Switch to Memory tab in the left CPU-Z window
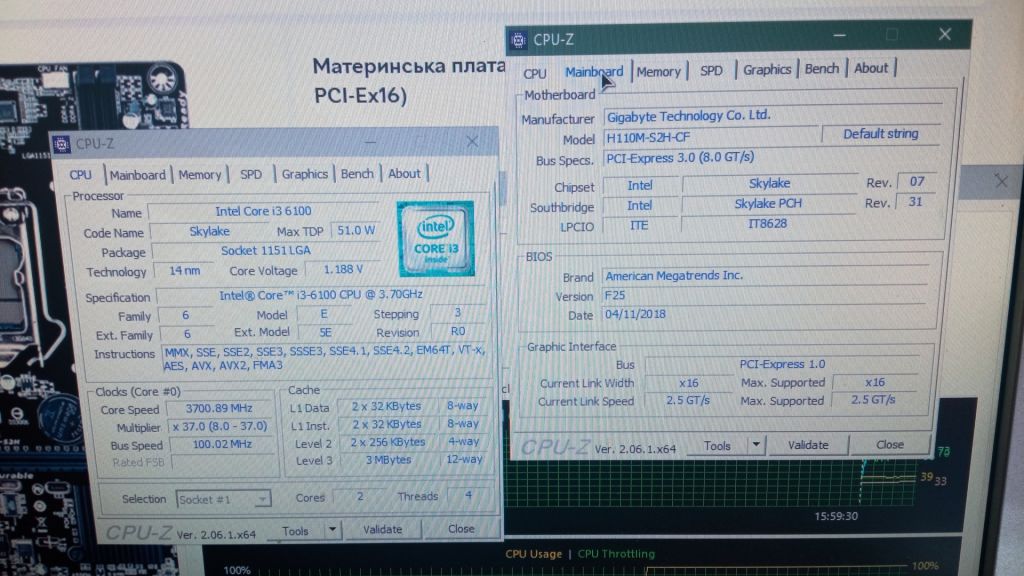The width and height of the screenshot is (1024, 576). [200, 174]
